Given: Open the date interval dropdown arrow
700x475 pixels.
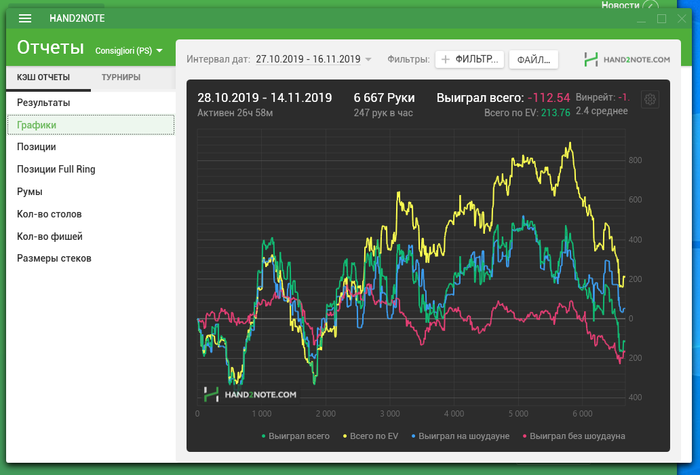Looking at the screenshot, I should [368, 59].
